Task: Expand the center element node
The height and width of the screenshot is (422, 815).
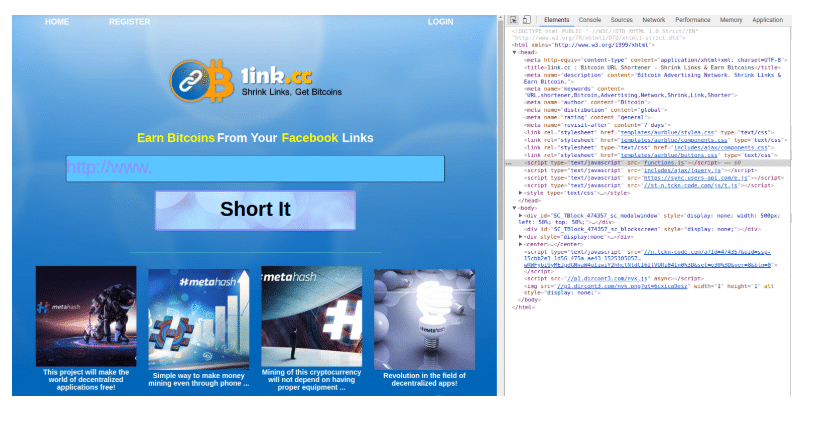Action: 521,244
